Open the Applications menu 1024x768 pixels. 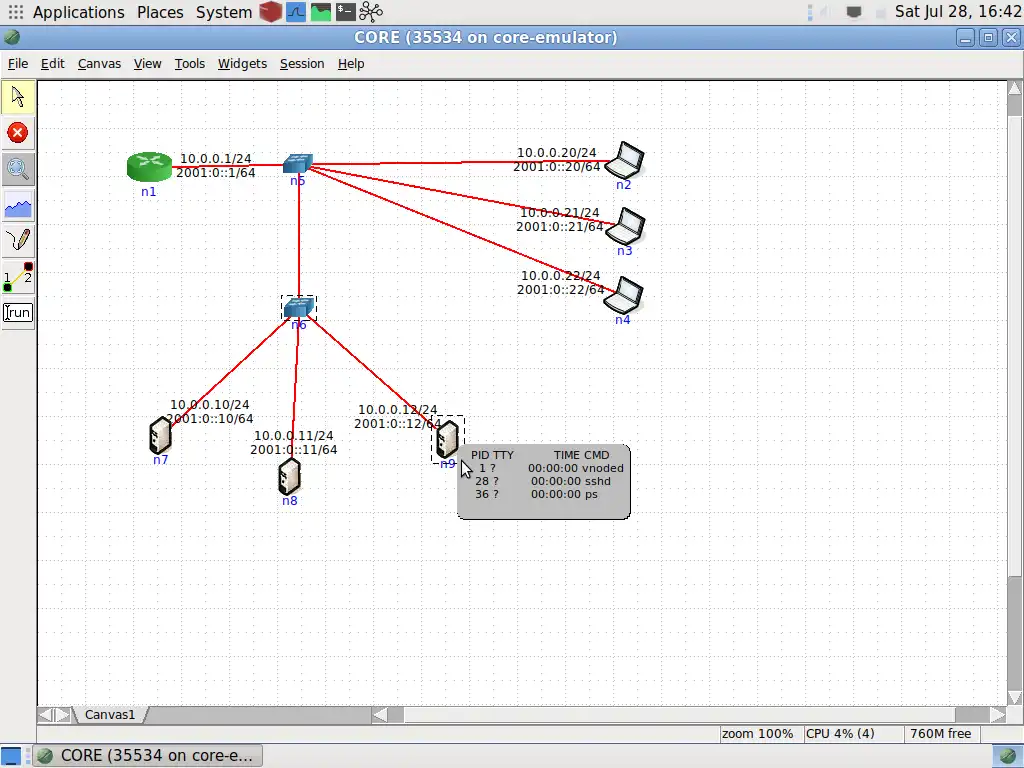point(78,12)
